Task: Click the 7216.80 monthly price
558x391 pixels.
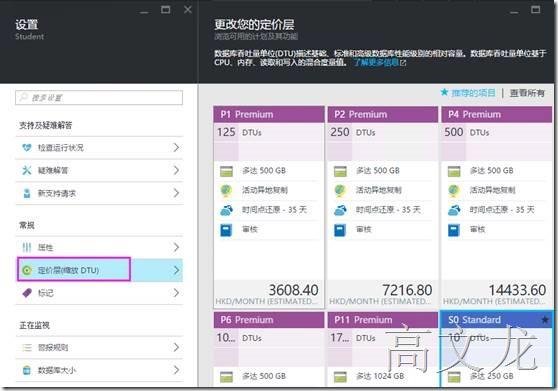Action: (x=407, y=290)
